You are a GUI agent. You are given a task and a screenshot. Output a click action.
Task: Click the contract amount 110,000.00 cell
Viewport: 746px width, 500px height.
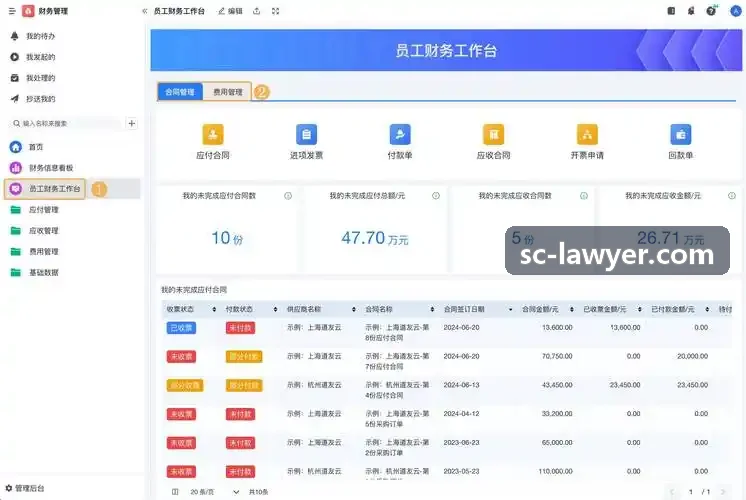(x=555, y=471)
